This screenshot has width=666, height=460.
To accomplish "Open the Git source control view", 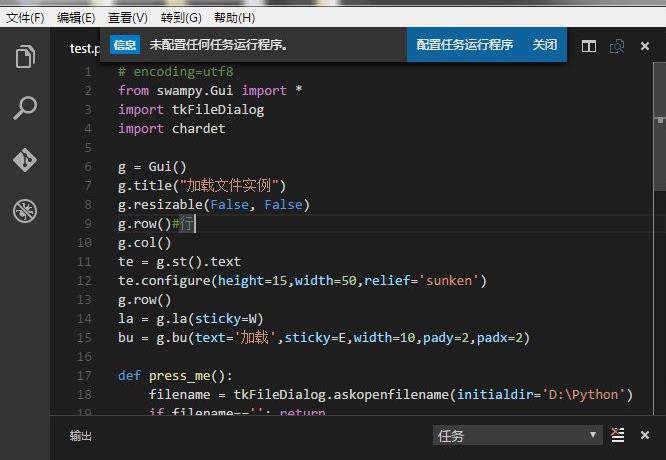I will 25,160.
